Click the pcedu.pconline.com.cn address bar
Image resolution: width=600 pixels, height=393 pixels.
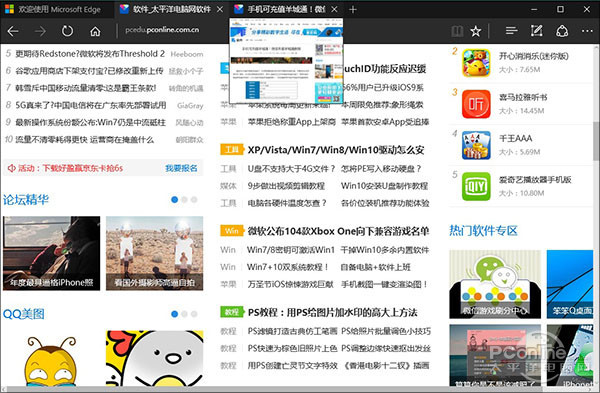click(x=162, y=30)
